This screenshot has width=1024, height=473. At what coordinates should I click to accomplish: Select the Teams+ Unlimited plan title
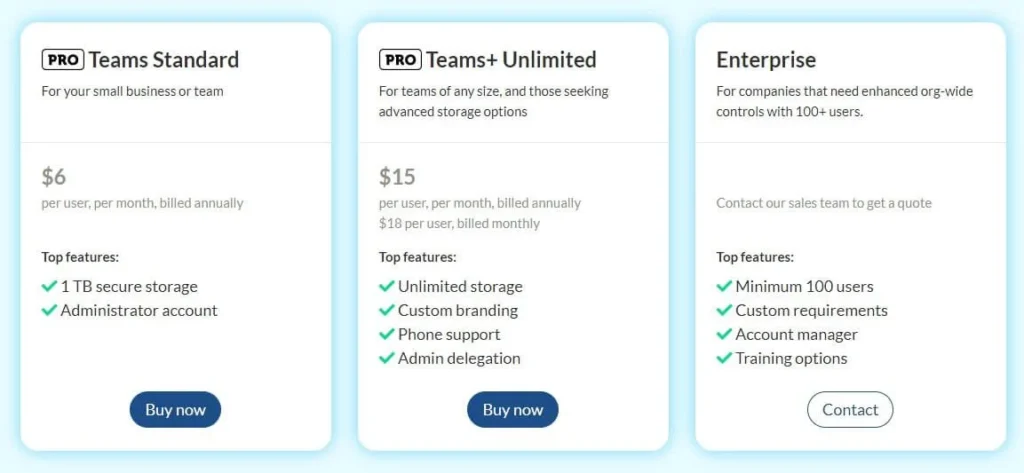[511, 60]
